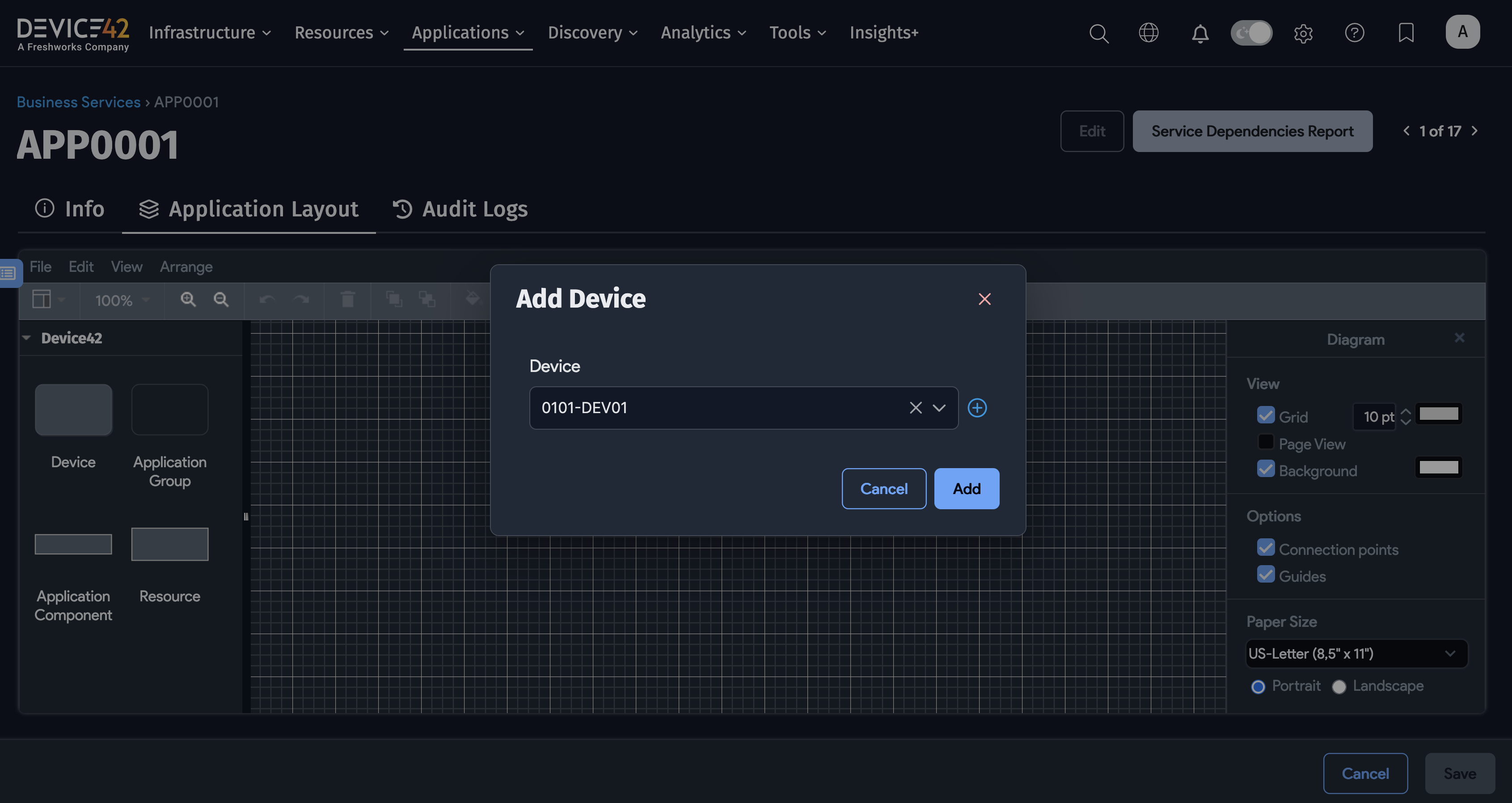Select Landscape orientation
The width and height of the screenshot is (1512, 803).
pyautogui.click(x=1339, y=686)
